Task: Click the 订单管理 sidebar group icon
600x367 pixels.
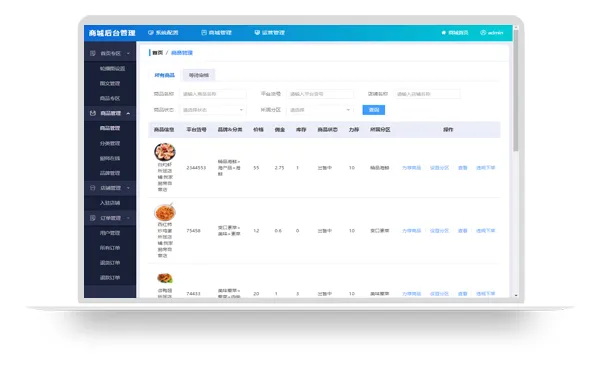Action: pyautogui.click(x=93, y=218)
